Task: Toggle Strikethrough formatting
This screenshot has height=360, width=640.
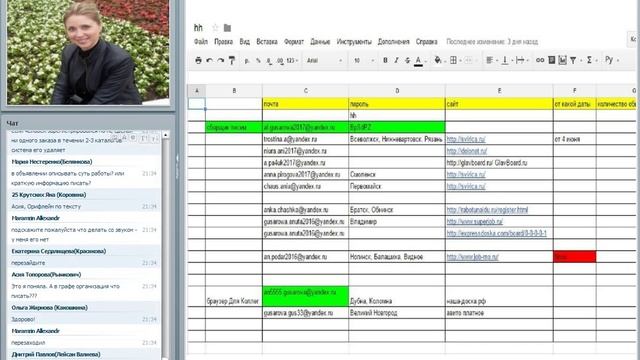Action: (407, 60)
